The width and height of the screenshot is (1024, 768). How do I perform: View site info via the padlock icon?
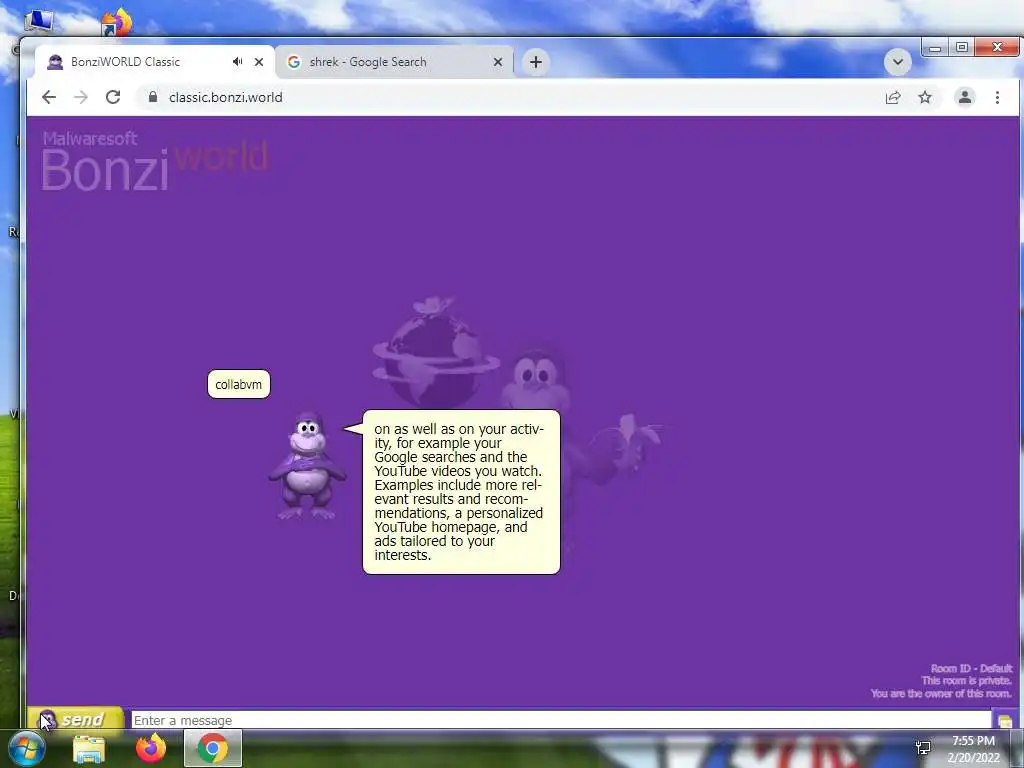[153, 97]
